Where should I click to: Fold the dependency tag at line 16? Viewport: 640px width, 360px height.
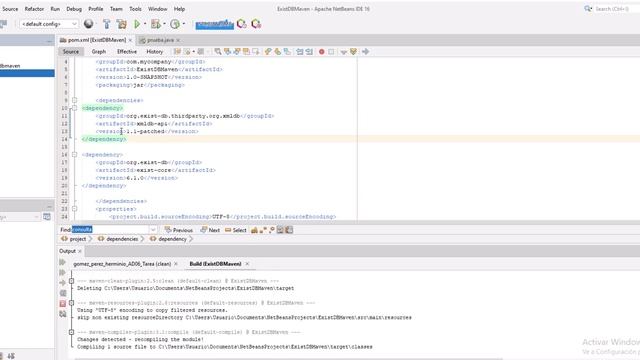point(74,155)
